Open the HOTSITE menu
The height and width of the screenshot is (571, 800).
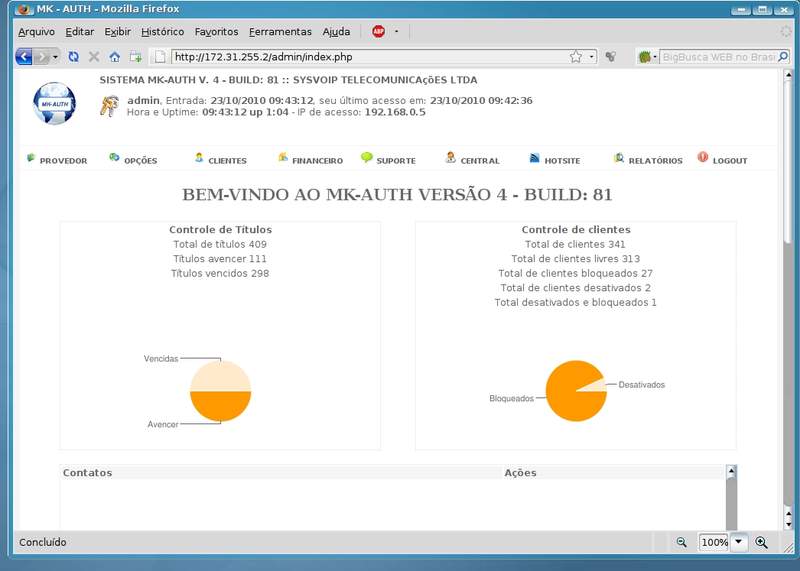pyautogui.click(x=562, y=161)
